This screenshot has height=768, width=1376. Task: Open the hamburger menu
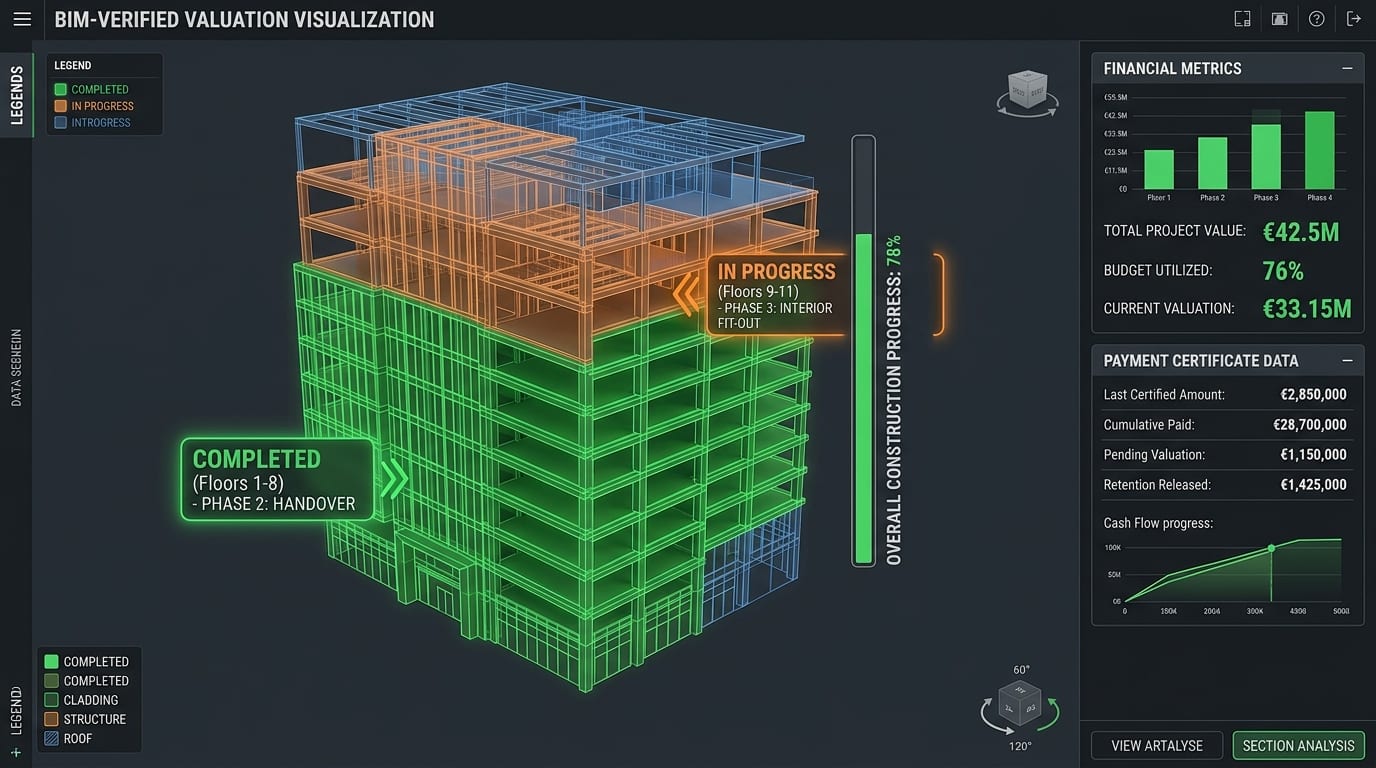point(22,19)
